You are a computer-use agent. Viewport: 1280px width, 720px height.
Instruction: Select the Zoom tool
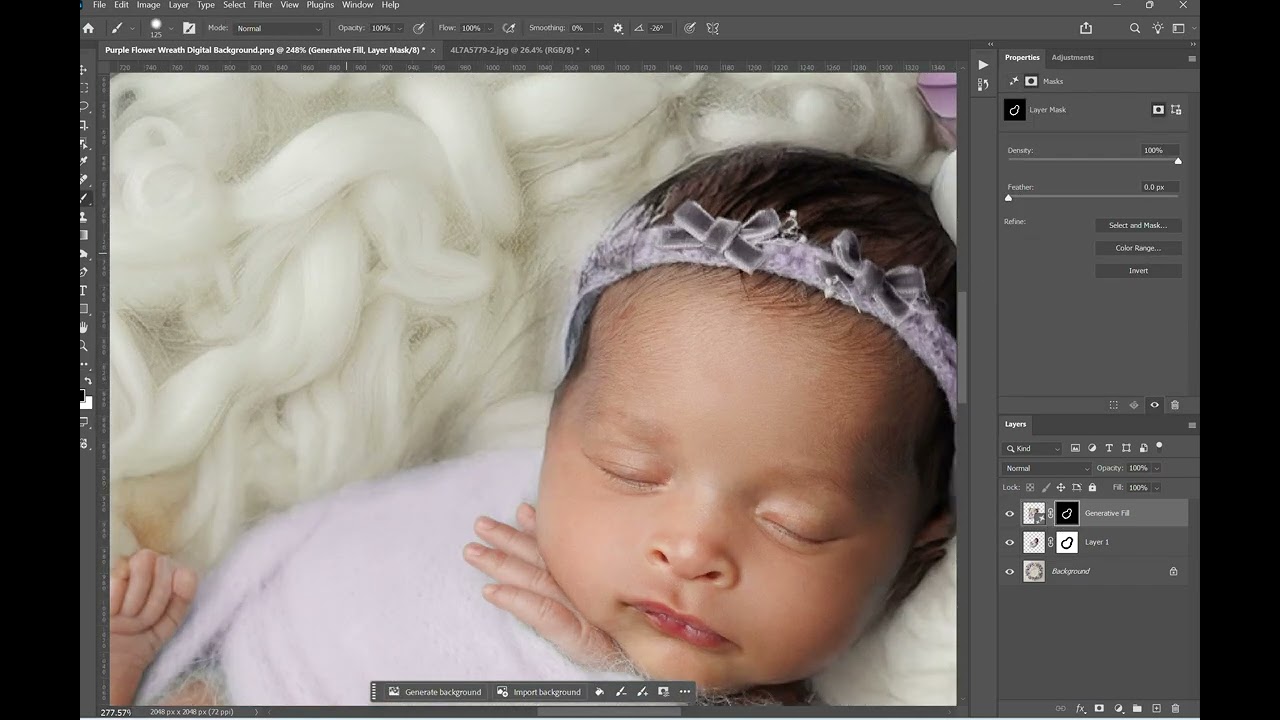(84, 346)
